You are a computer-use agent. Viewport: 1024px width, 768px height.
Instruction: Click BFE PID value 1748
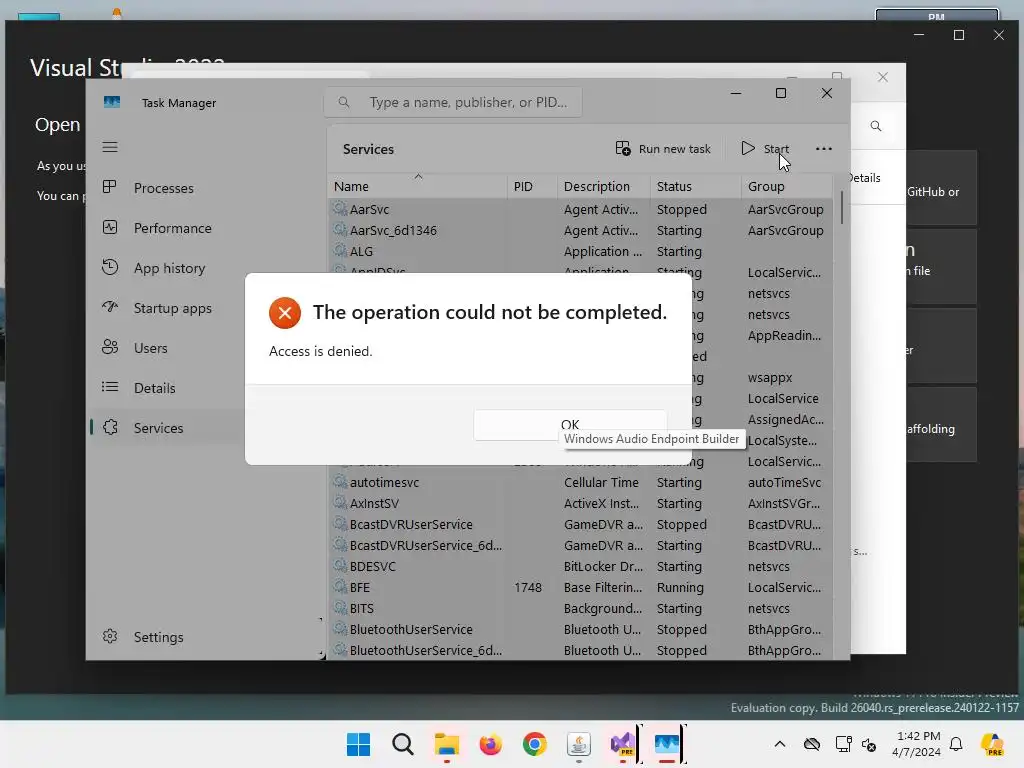528,587
